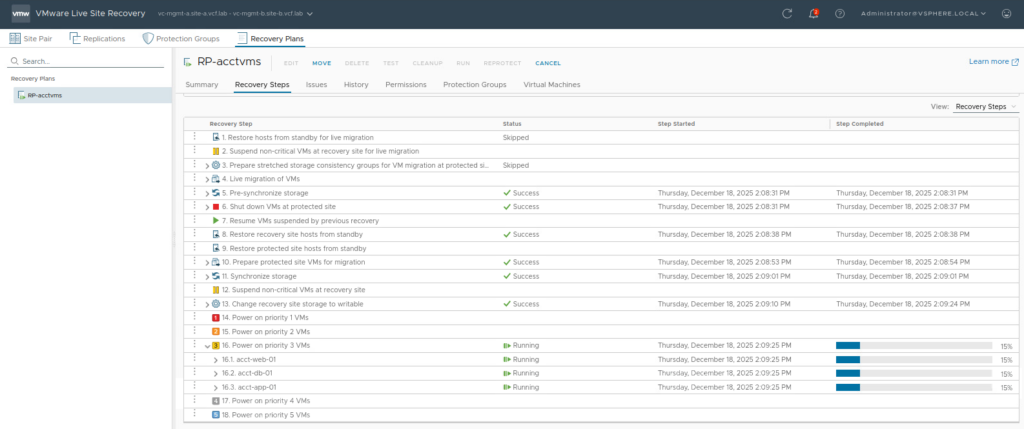1024x429 pixels.
Task: Open the help question mark icon
Action: (839, 14)
